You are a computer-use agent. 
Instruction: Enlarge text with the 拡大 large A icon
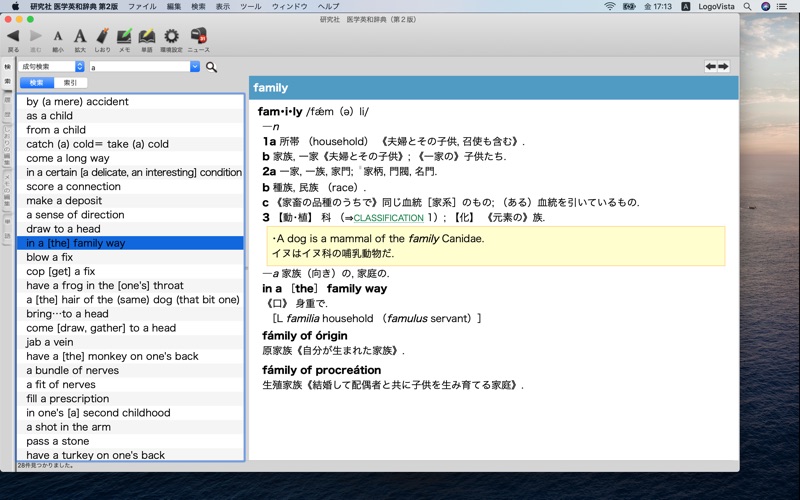tap(80, 36)
